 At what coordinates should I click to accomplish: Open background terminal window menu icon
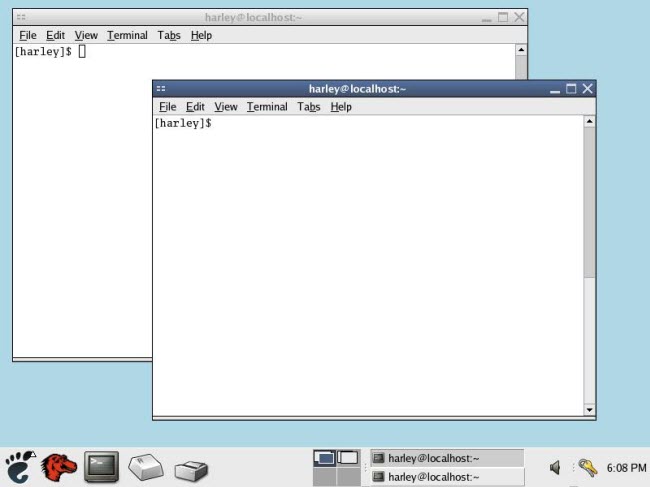[21, 17]
